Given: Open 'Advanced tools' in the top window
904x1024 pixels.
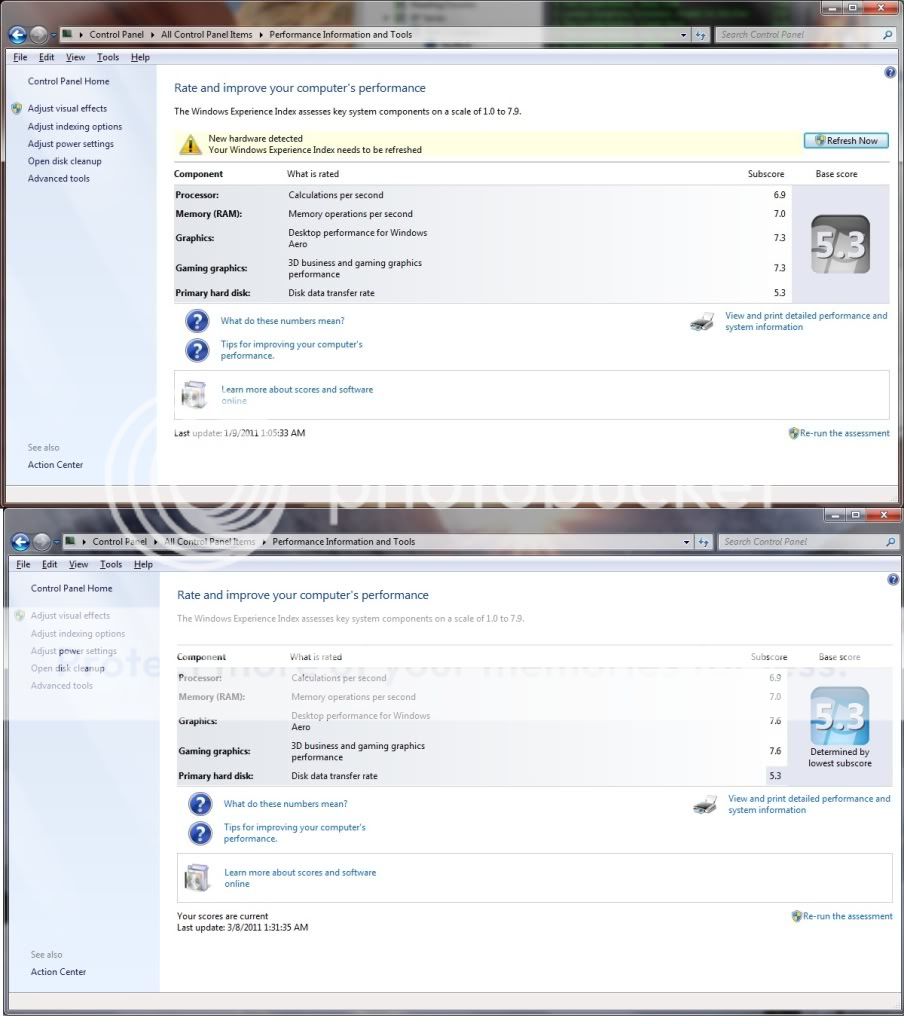Looking at the screenshot, I should pos(59,178).
